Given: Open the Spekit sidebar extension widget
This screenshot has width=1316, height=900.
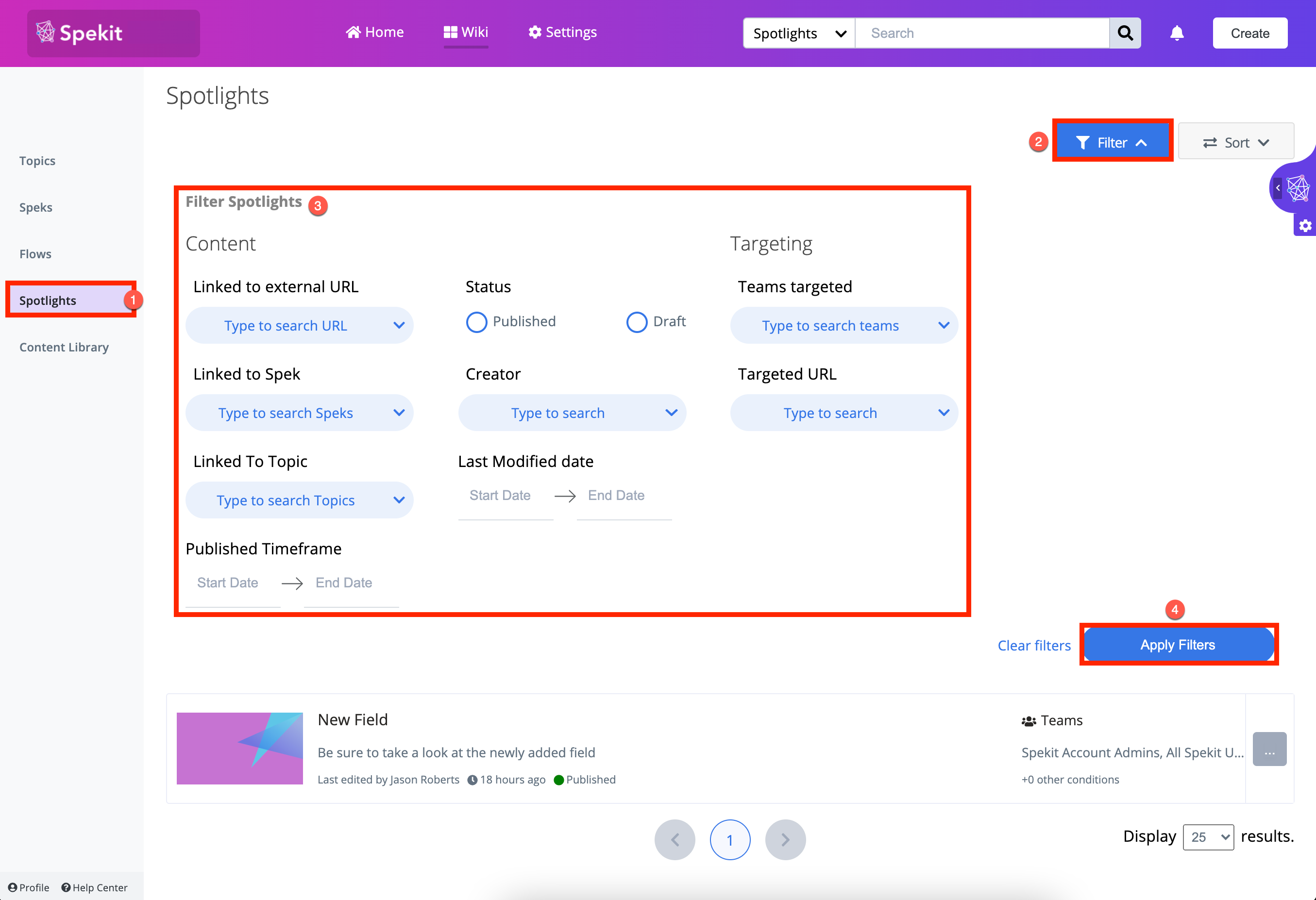Looking at the screenshot, I should (1299, 188).
